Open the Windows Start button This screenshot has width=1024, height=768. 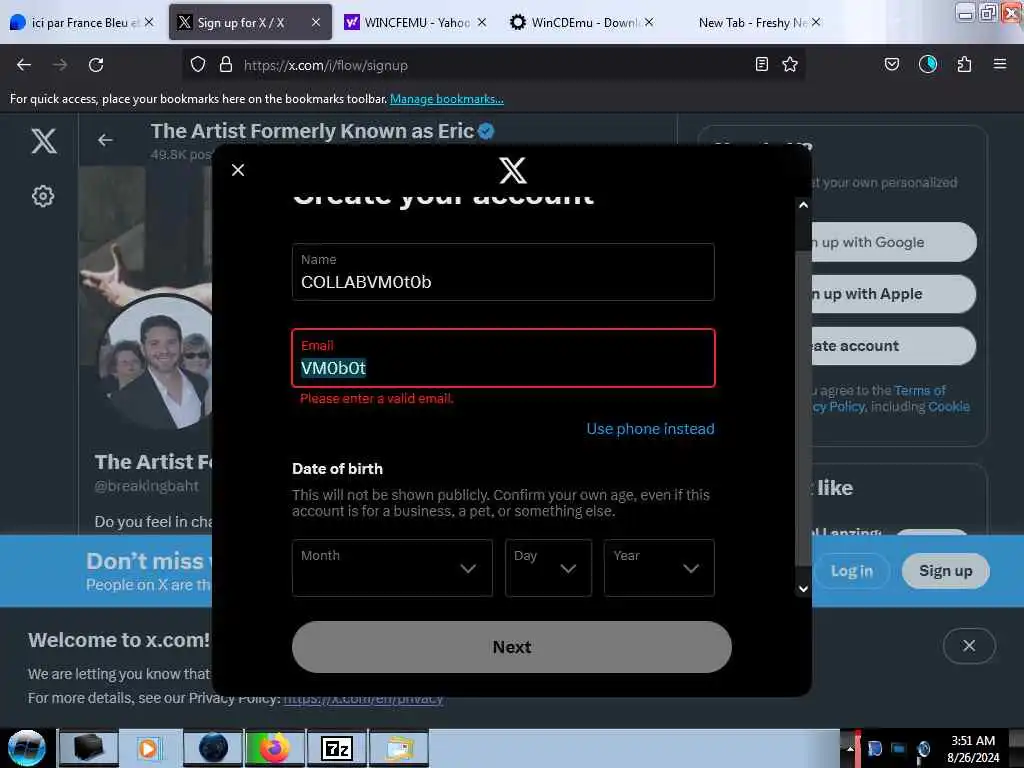[27, 748]
